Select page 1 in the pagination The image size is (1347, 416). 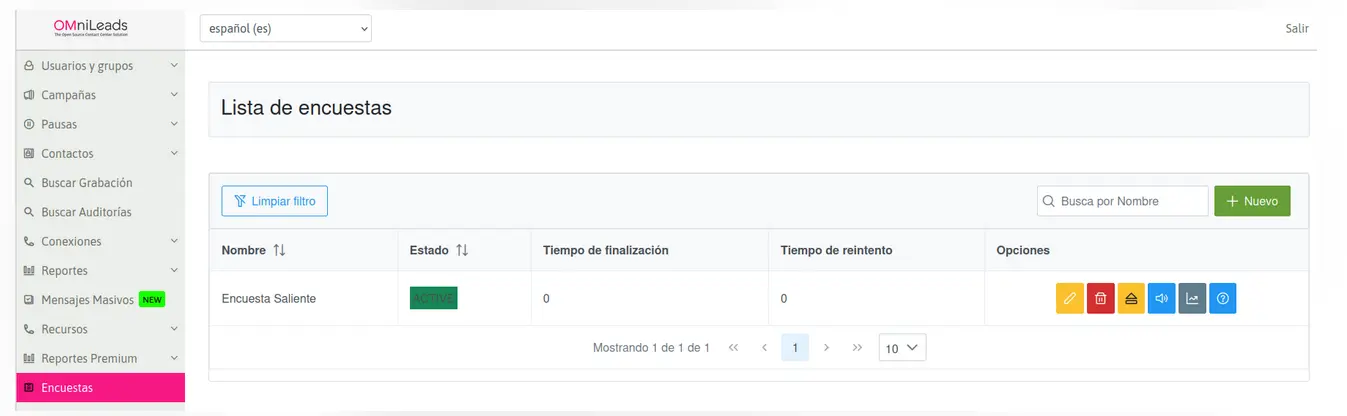[x=794, y=348]
